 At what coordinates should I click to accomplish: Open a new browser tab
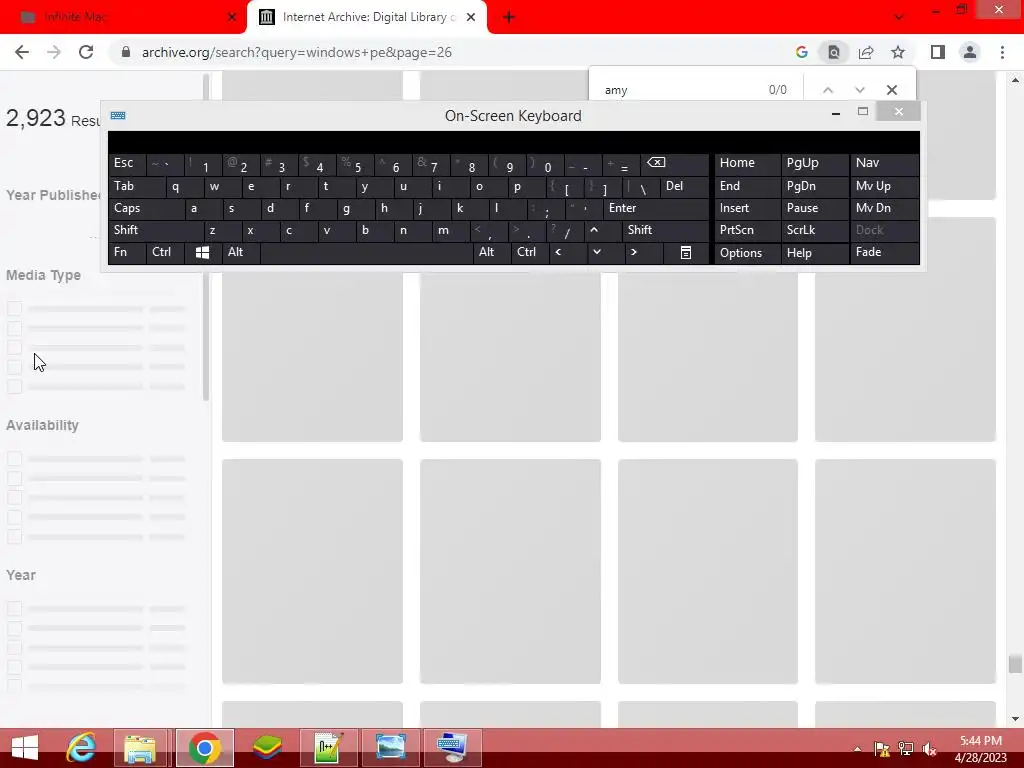point(509,18)
